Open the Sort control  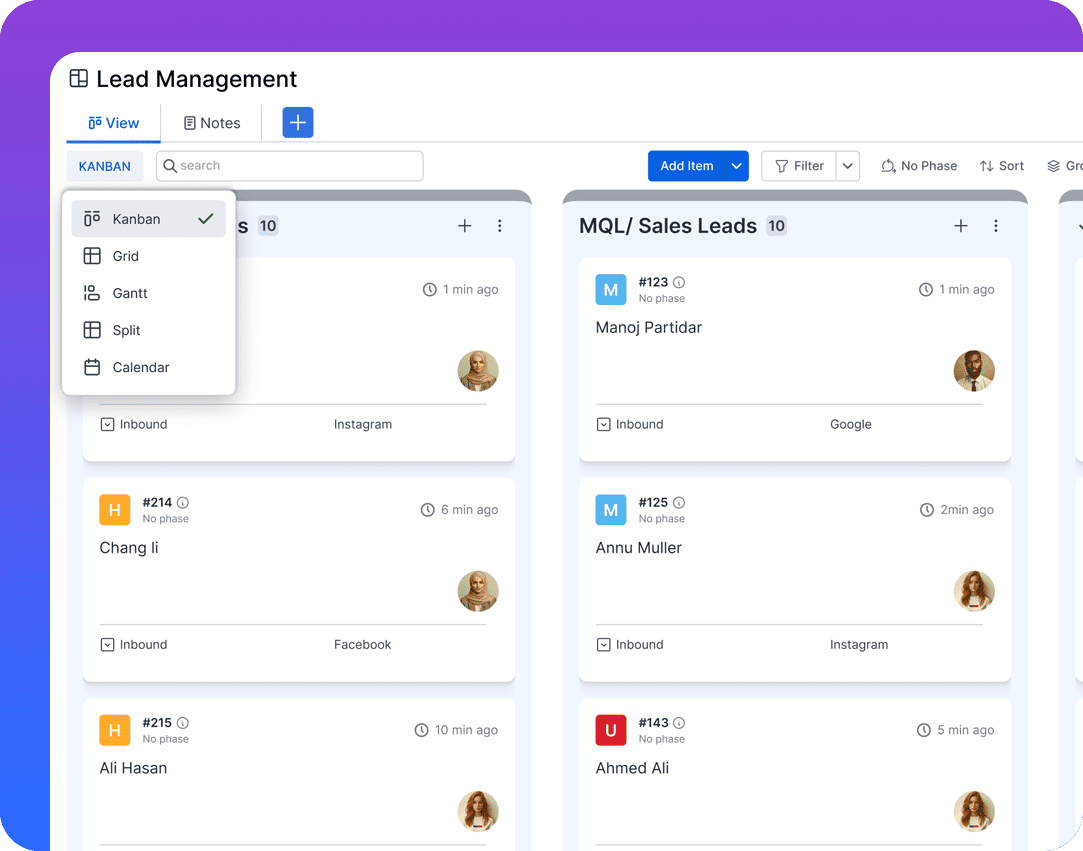click(x=1001, y=166)
